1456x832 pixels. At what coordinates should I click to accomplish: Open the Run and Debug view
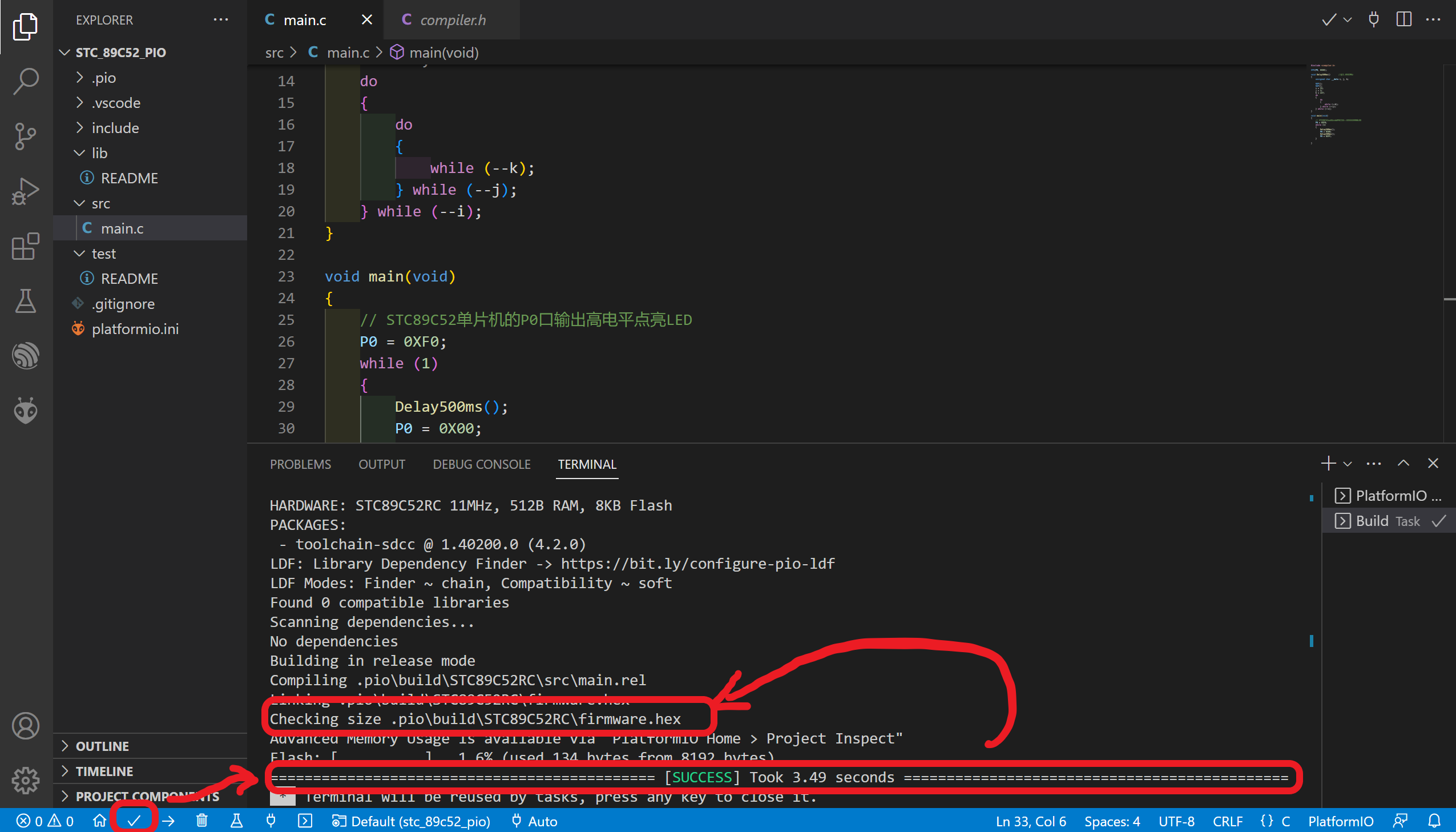pyautogui.click(x=26, y=191)
